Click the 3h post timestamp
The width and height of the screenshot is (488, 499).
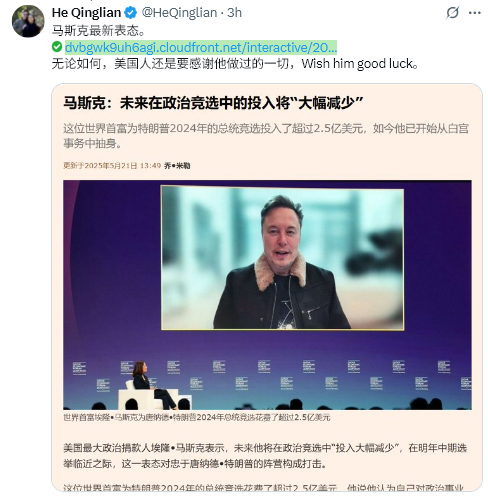coord(234,13)
